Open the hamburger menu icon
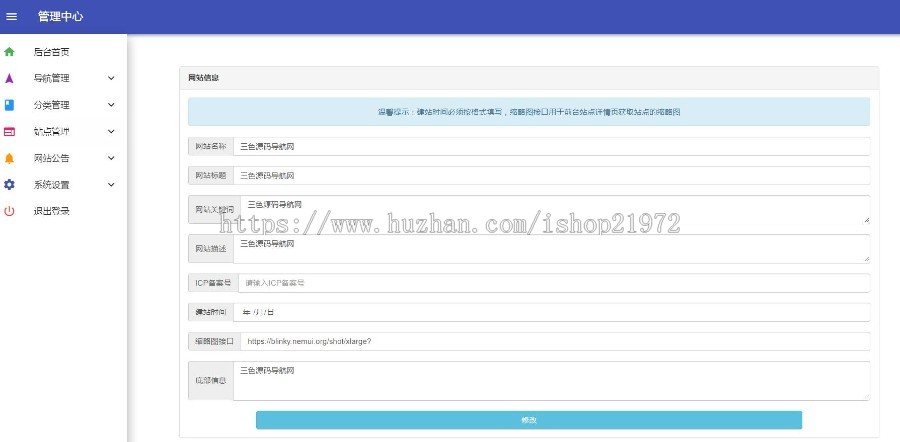Image resolution: width=900 pixels, height=442 pixels. point(11,17)
